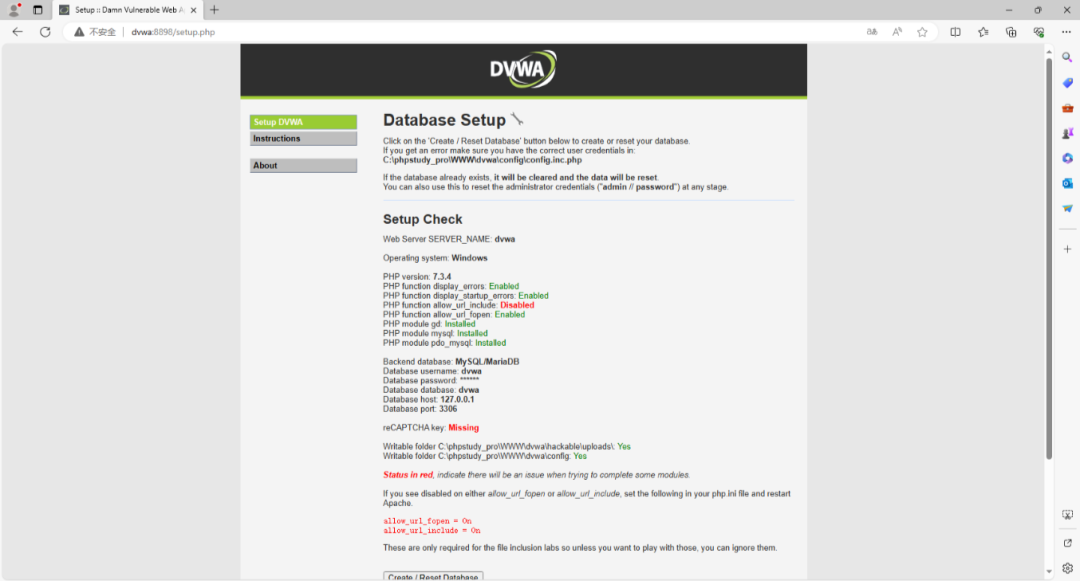
Task: Click the Create / Reset Database button
Action: click(433, 576)
